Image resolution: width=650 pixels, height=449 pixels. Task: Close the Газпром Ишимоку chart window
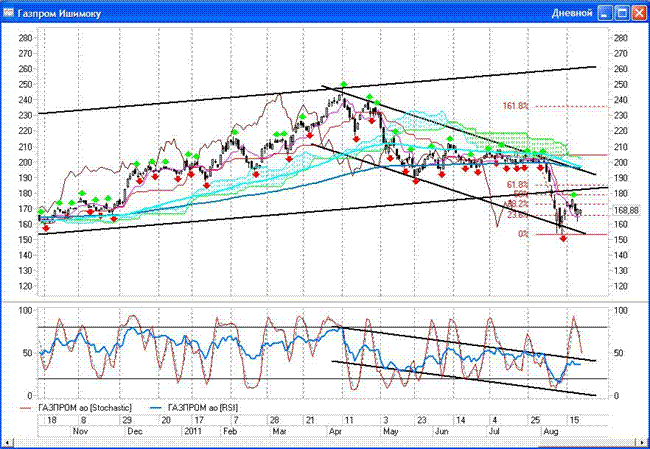pyautogui.click(x=639, y=13)
